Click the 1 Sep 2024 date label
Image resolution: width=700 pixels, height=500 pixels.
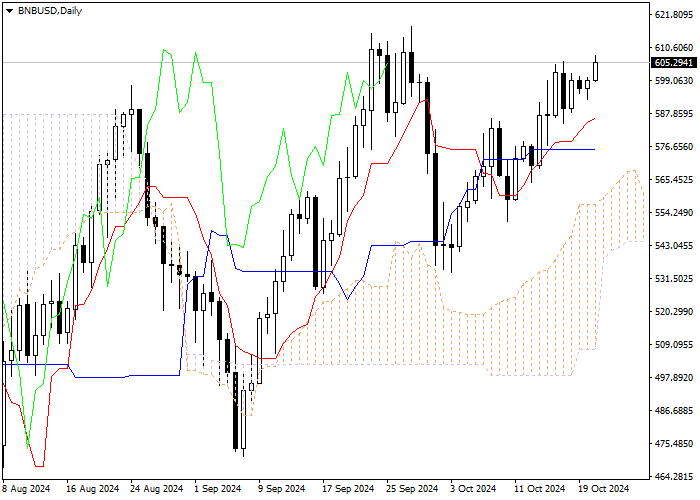[x=219, y=489]
